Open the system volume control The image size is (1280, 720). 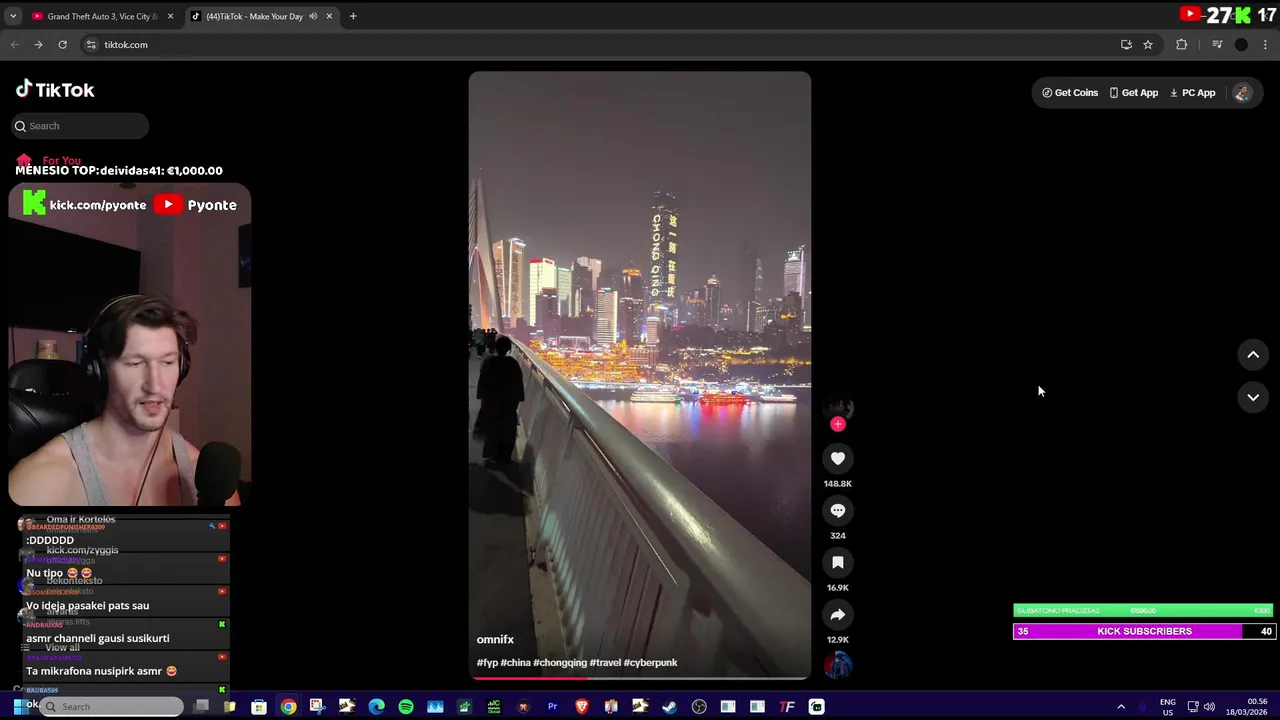pos(1209,707)
